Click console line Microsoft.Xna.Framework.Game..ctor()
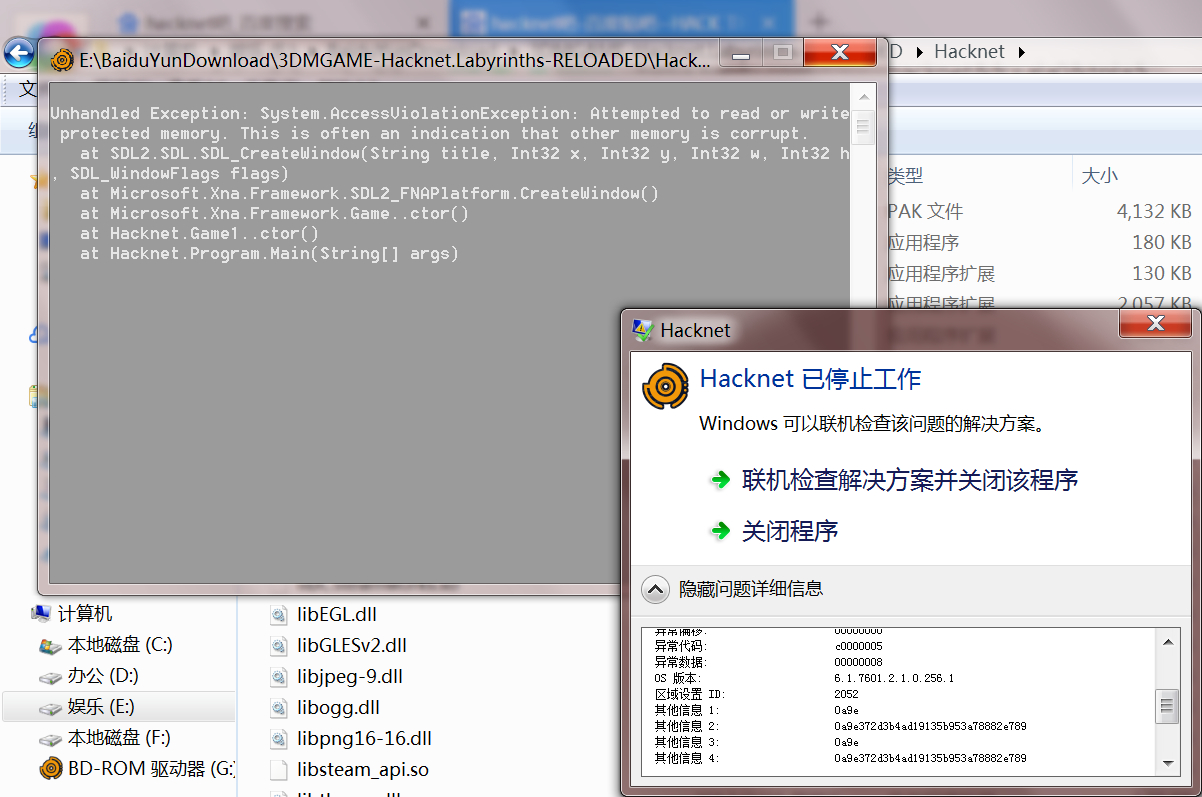Image resolution: width=1202 pixels, height=797 pixels. point(275,214)
